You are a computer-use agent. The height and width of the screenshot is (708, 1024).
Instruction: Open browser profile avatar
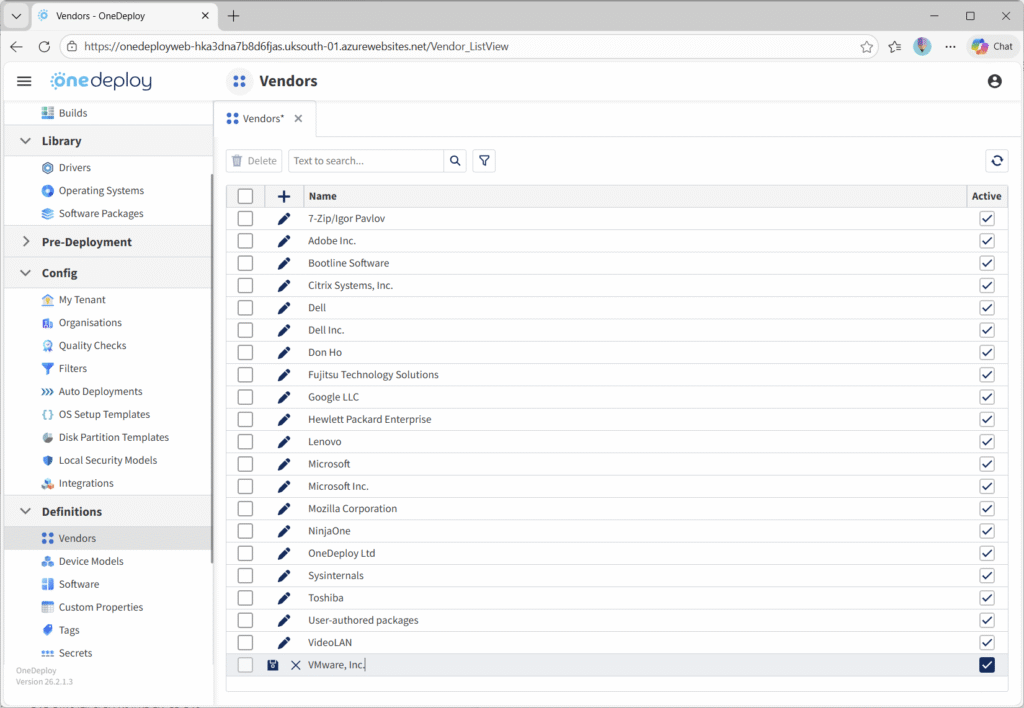(922, 46)
